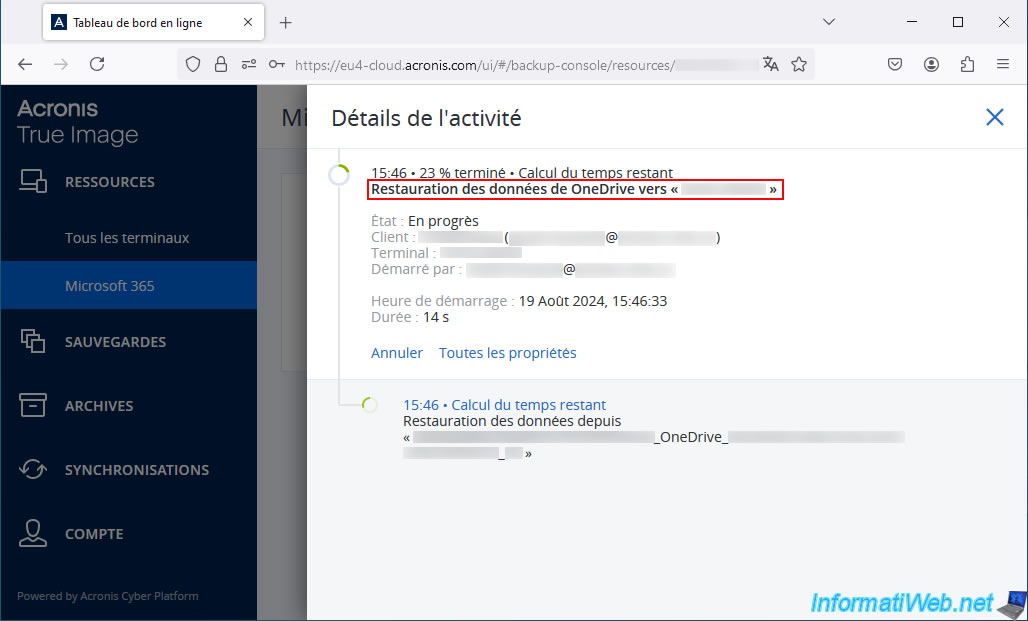
Task: Open the ARCHIVES section
Action: click(x=99, y=406)
